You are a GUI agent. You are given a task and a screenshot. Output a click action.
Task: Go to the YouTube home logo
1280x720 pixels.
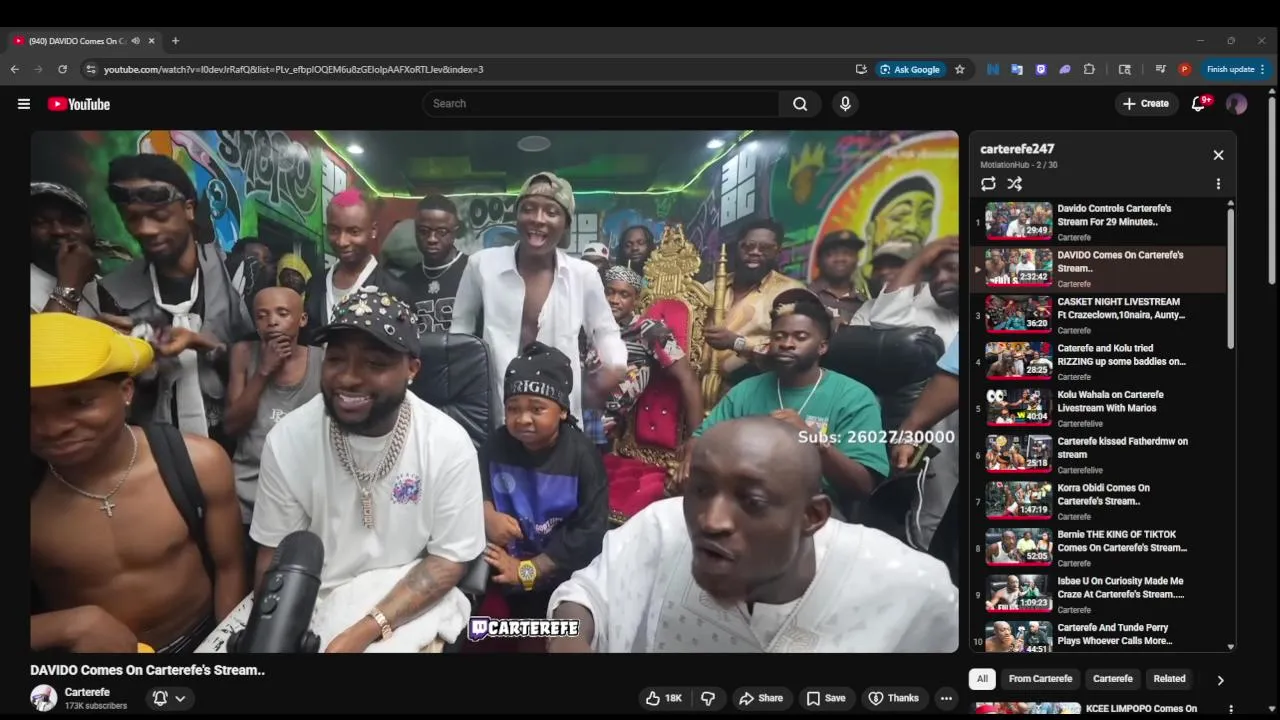click(x=78, y=104)
